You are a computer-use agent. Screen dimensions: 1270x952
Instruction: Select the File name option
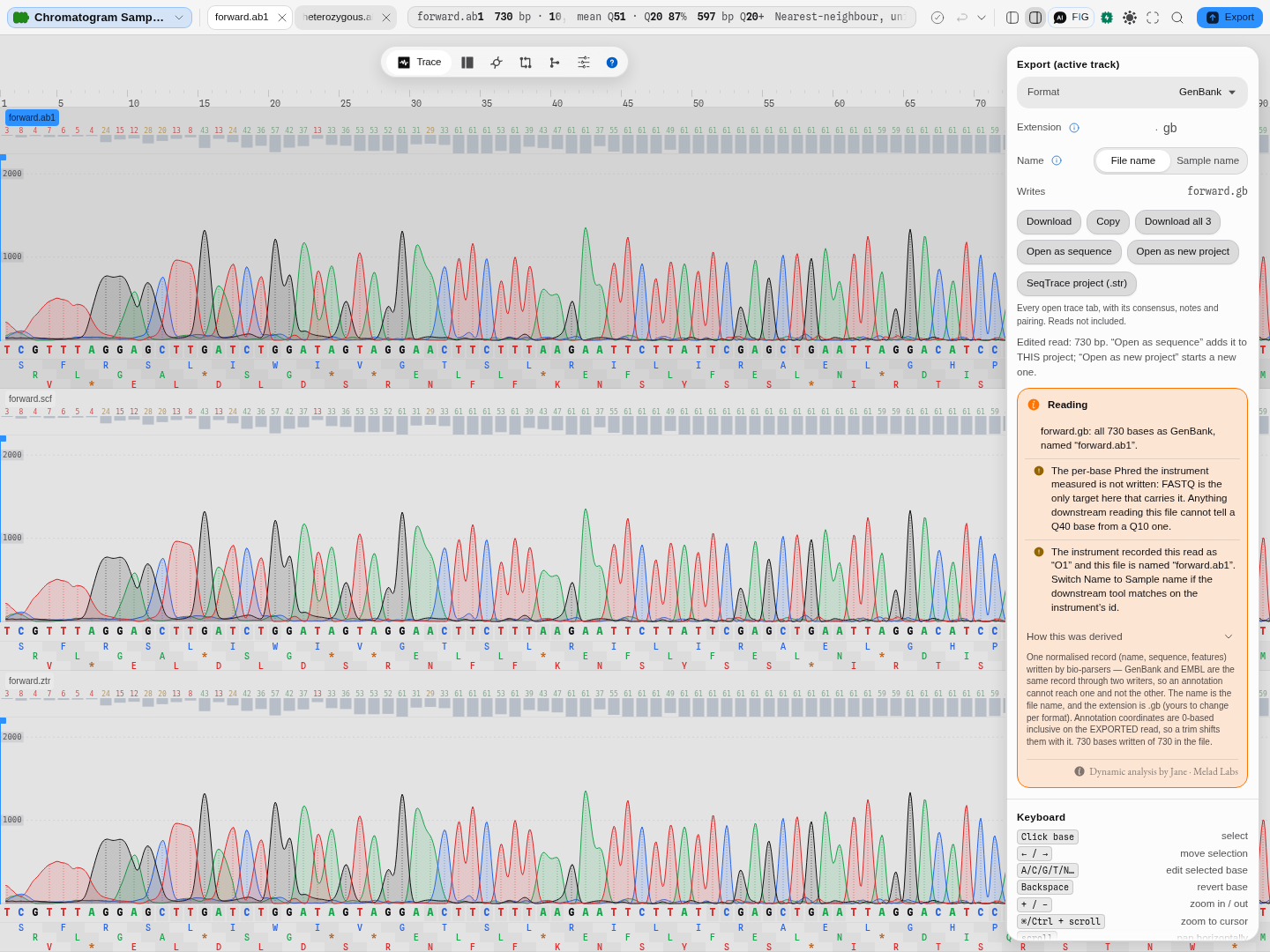click(1133, 160)
